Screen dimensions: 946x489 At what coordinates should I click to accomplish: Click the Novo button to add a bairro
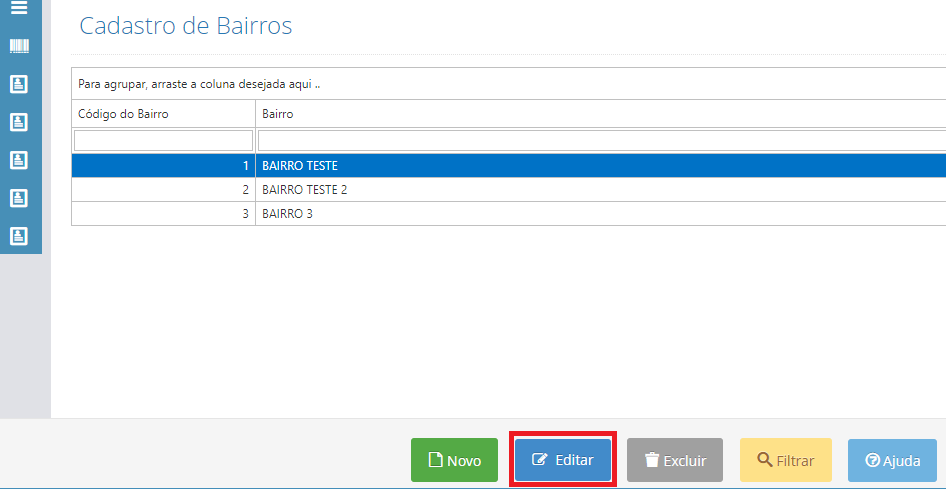454,460
